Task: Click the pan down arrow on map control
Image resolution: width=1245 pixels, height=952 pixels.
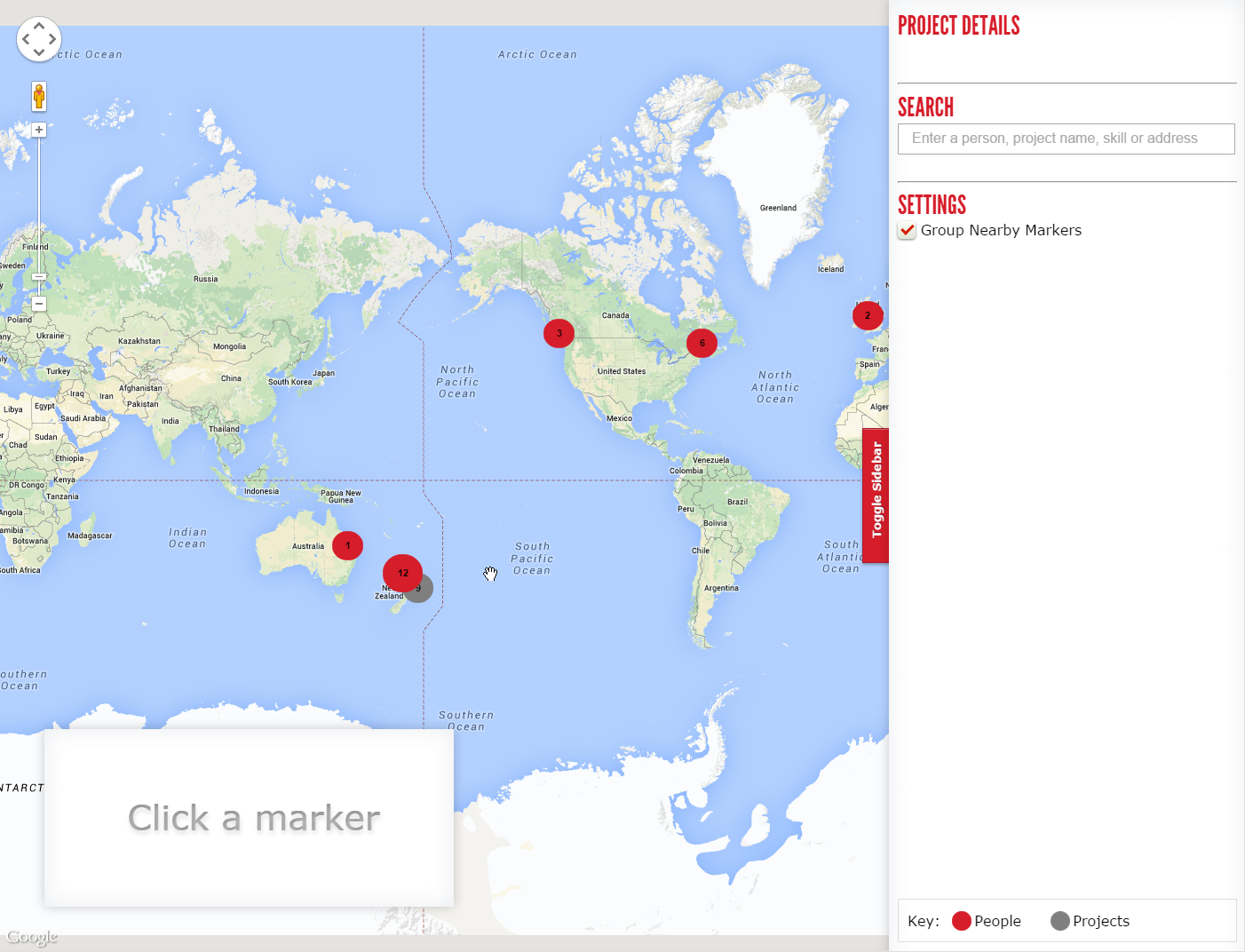Action: pyautogui.click(x=39, y=52)
